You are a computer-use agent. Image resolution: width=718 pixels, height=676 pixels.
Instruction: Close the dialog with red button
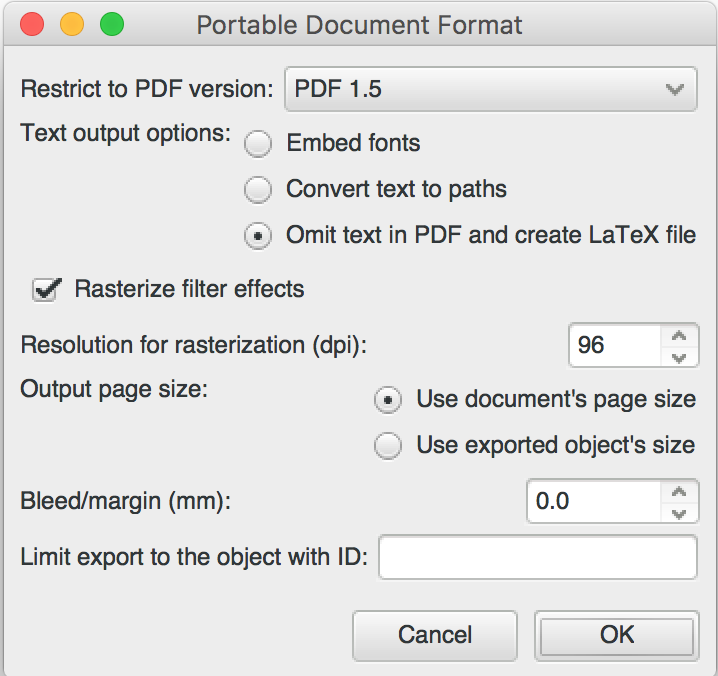(x=32, y=24)
